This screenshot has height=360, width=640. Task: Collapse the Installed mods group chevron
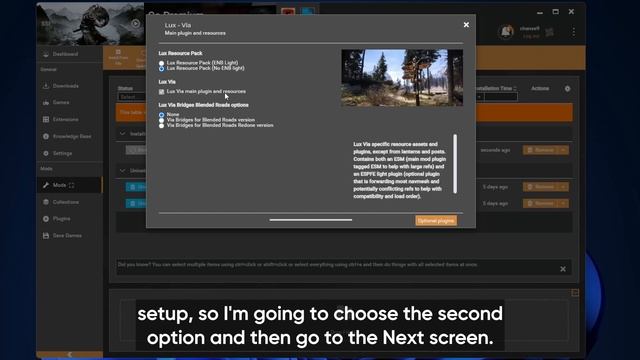[123, 133]
